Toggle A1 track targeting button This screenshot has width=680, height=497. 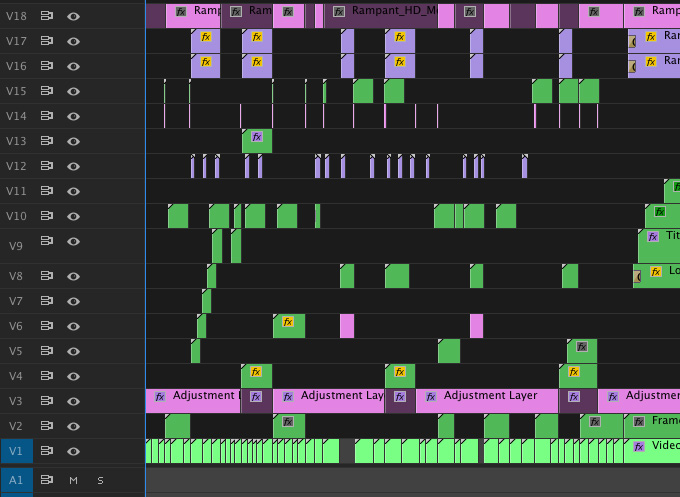pyautogui.click(x=16, y=480)
